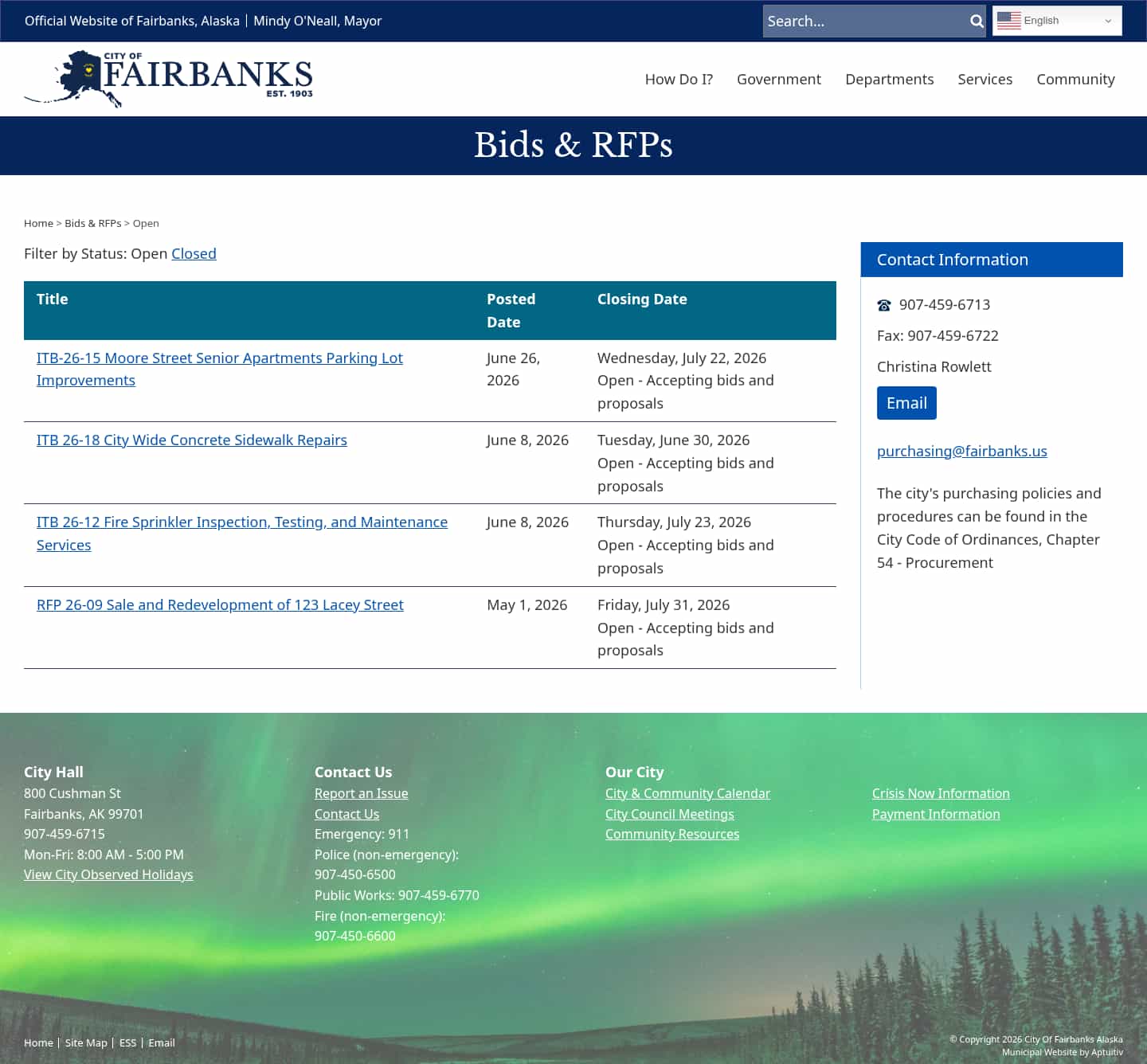
Task: Click the Tuesday, June 30, 2026 closing date
Action: (674, 440)
